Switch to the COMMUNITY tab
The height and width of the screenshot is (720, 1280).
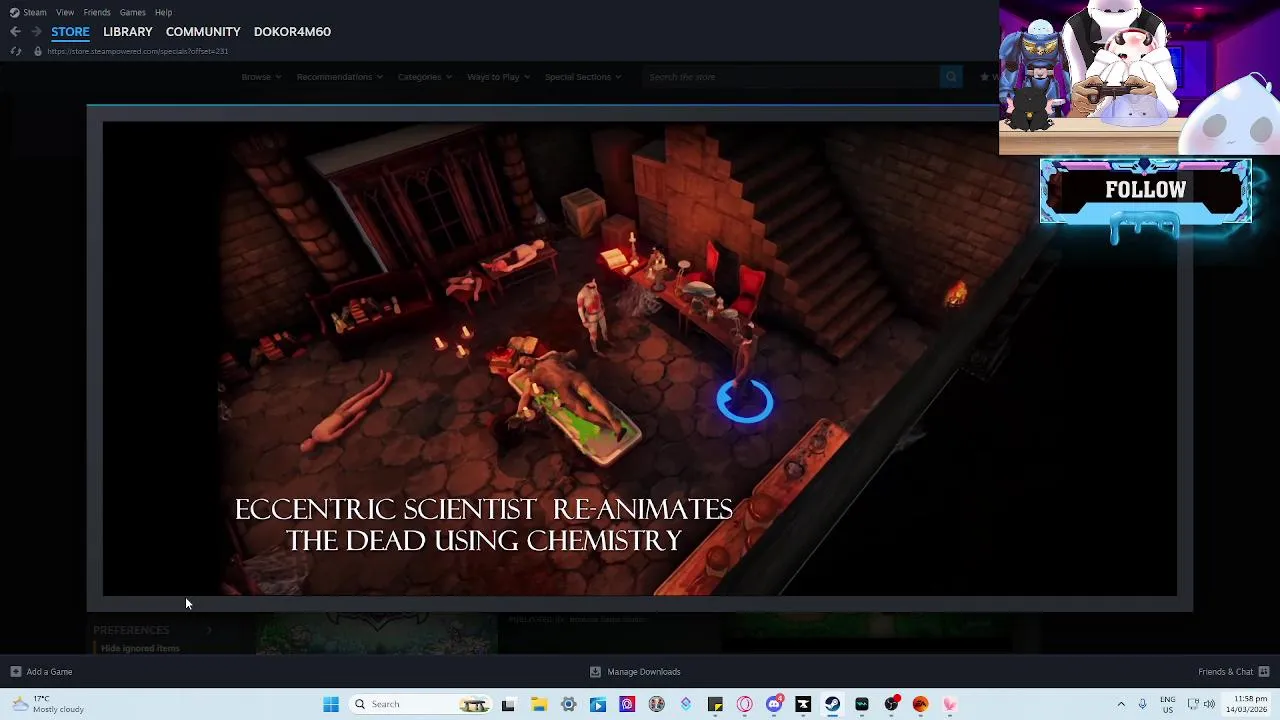[x=203, y=32]
